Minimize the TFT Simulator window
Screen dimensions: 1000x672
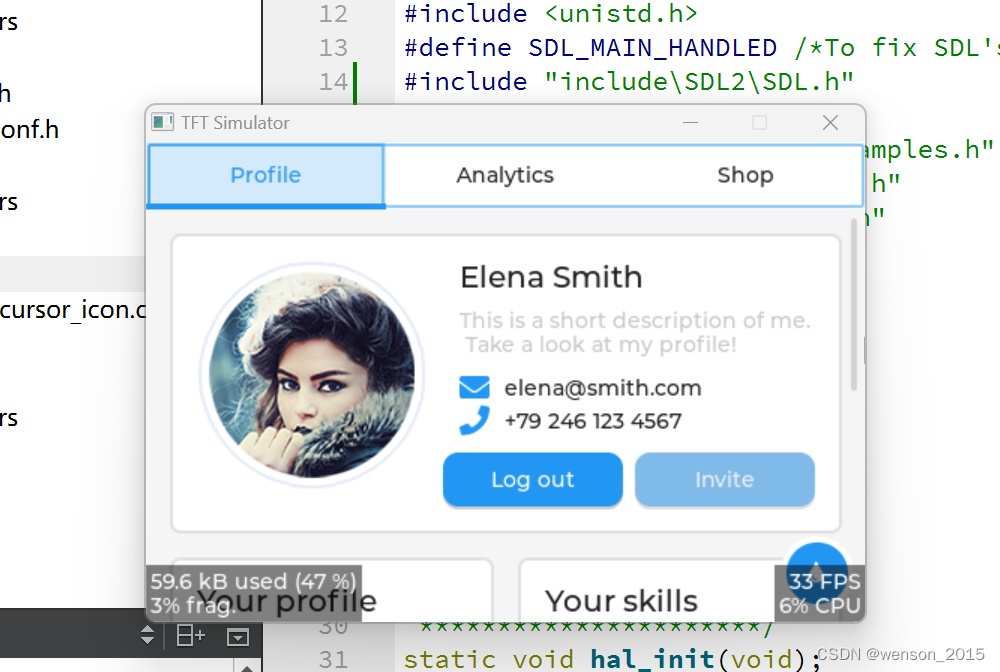(x=690, y=122)
